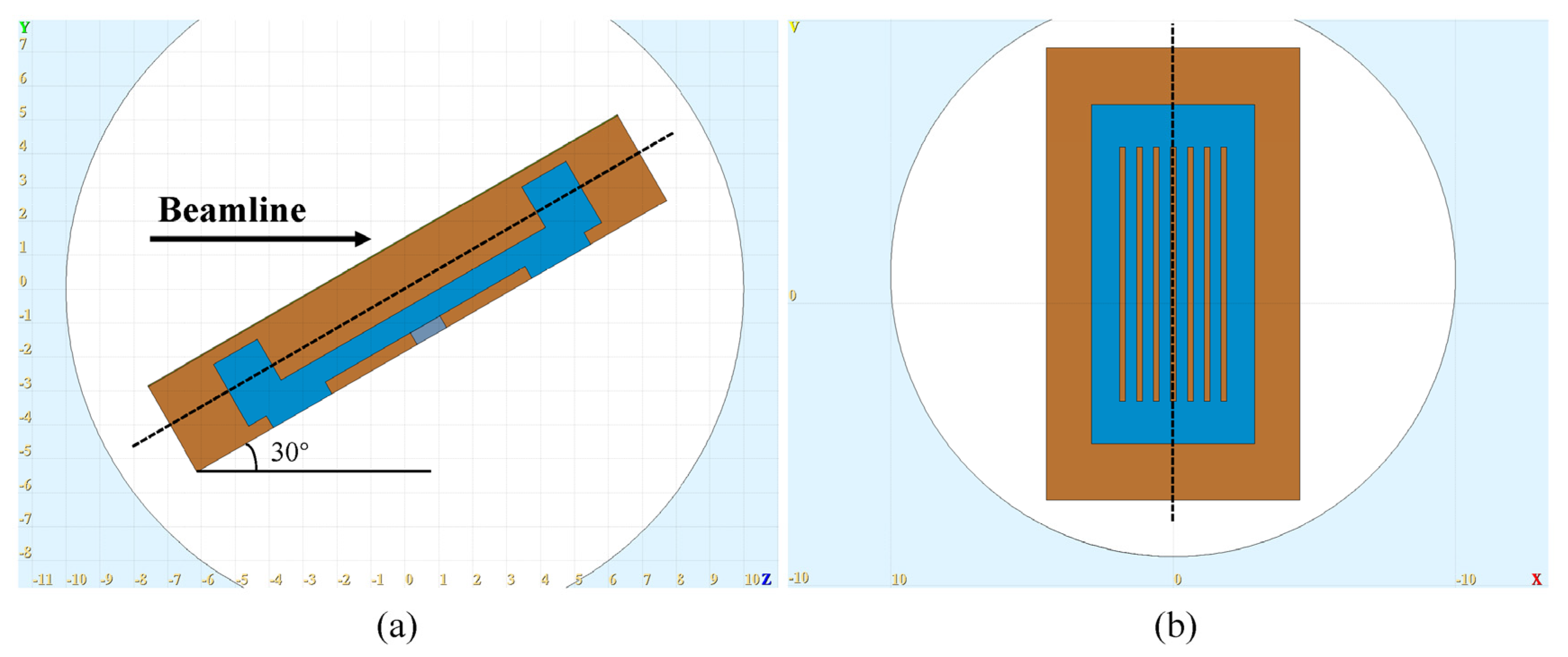The image size is (1568, 657).
Task: Click the black beamline direction arrow
Action: 260,239
